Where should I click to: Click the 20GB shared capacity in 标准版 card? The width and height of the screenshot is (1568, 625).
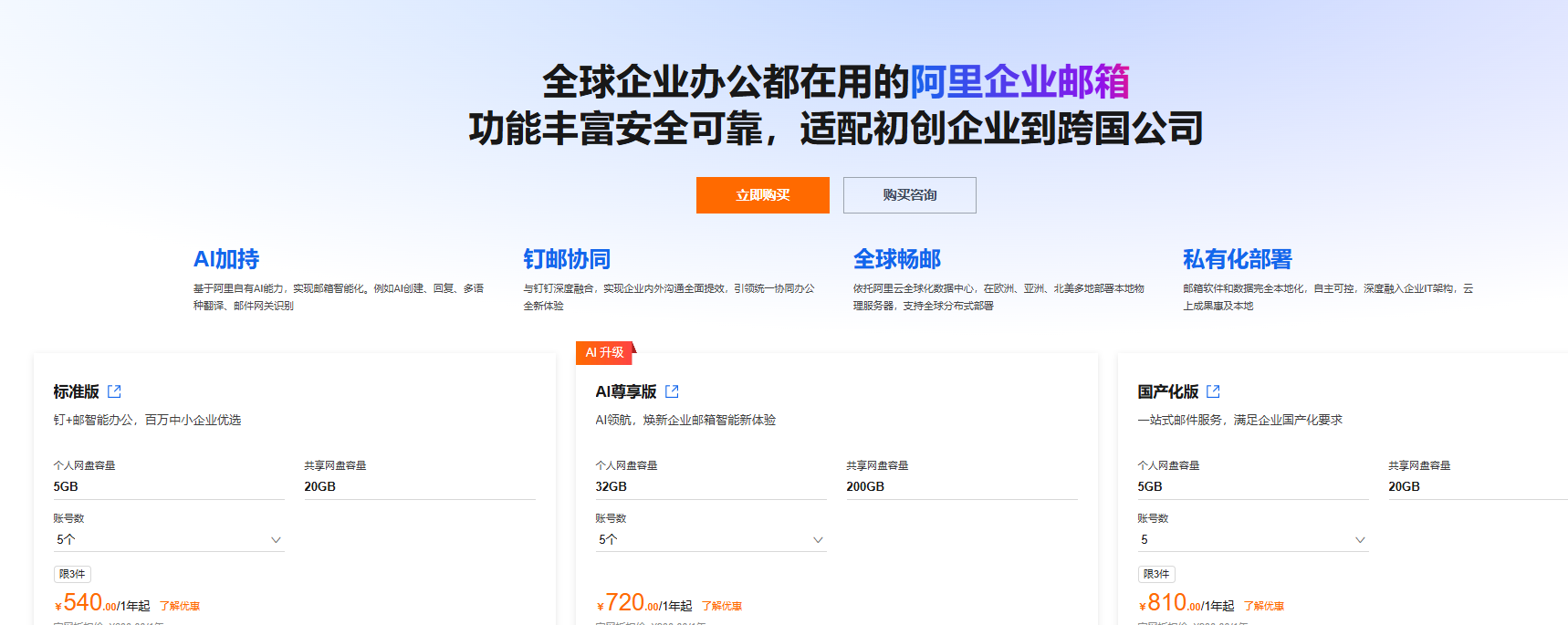320,486
